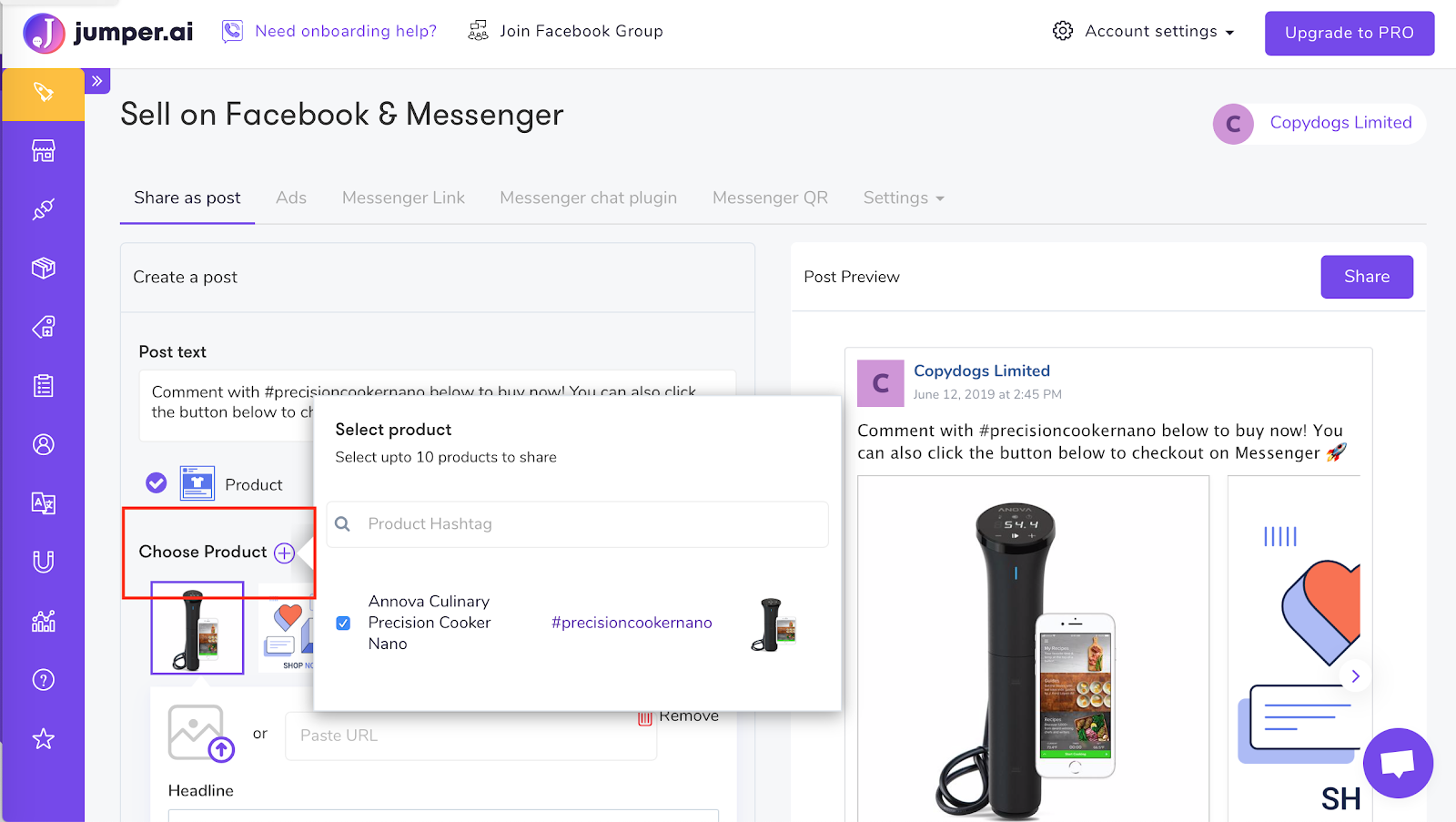Open the box products icon in the sidebar

(x=43, y=268)
